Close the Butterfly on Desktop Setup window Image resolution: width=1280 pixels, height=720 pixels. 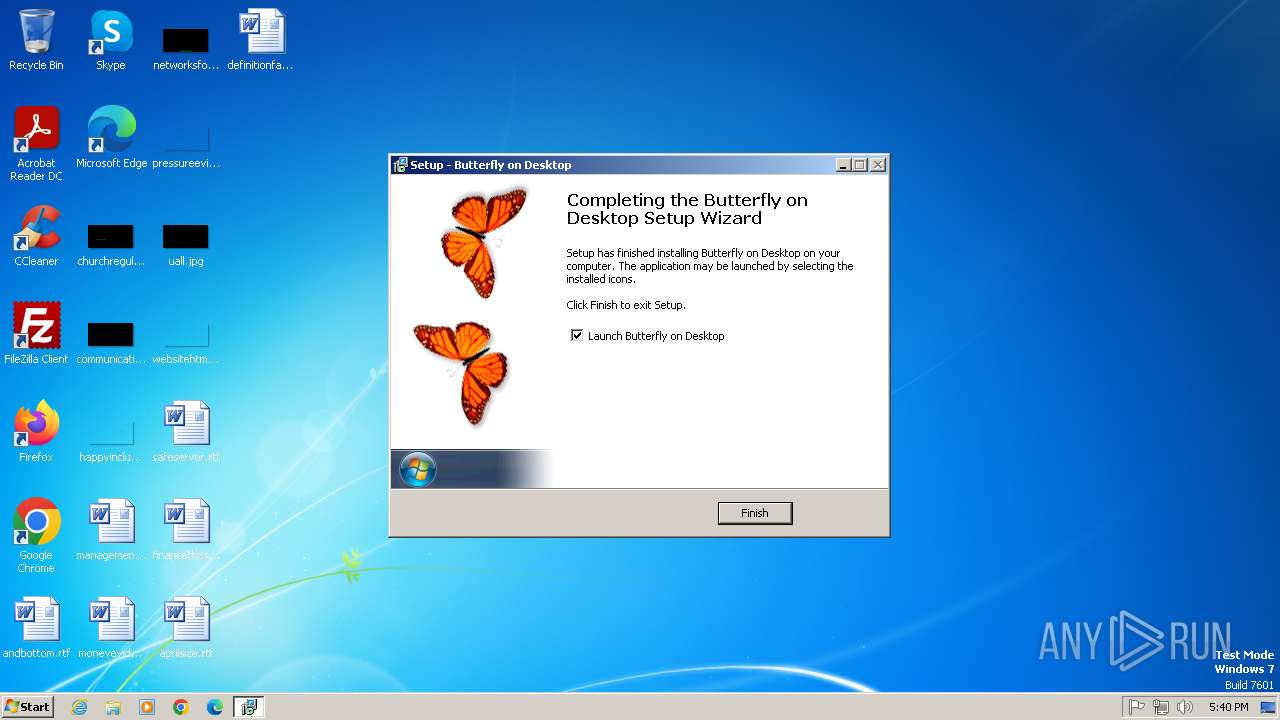tap(878, 165)
